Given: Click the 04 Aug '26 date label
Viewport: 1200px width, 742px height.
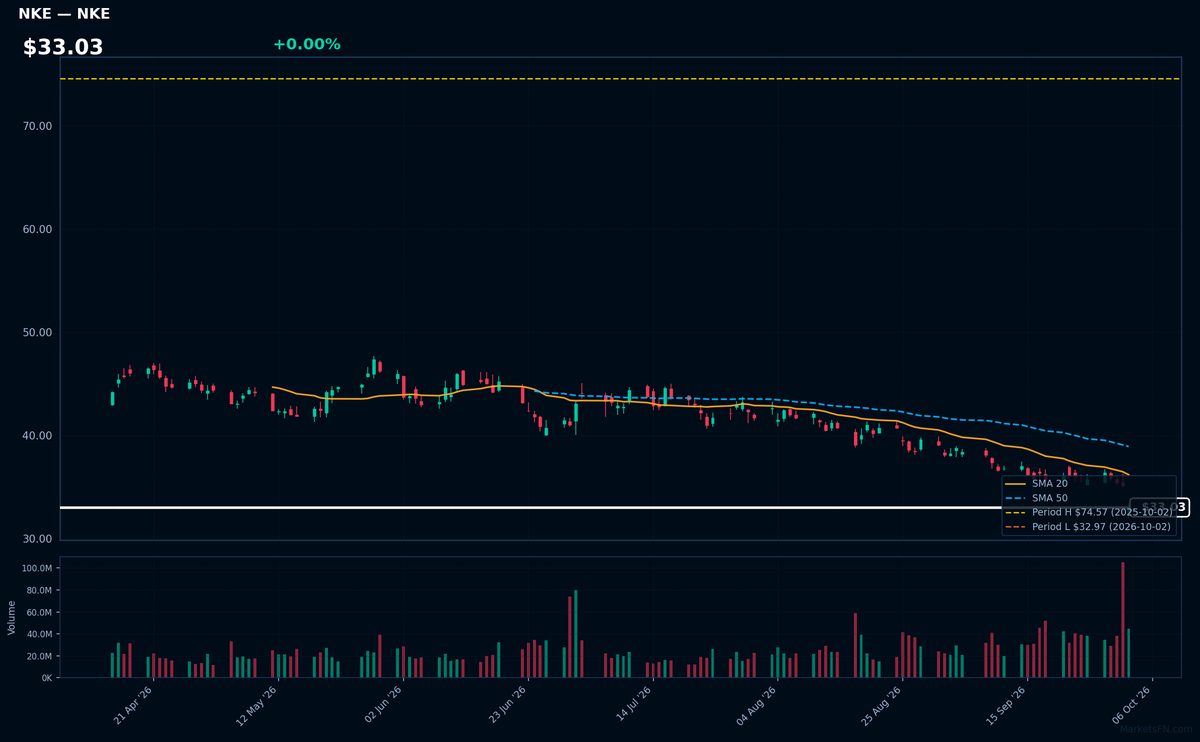Looking at the screenshot, I should (x=757, y=705).
